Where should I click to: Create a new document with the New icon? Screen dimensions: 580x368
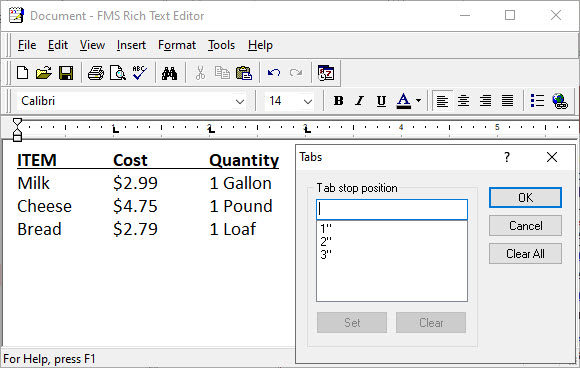pos(23,72)
